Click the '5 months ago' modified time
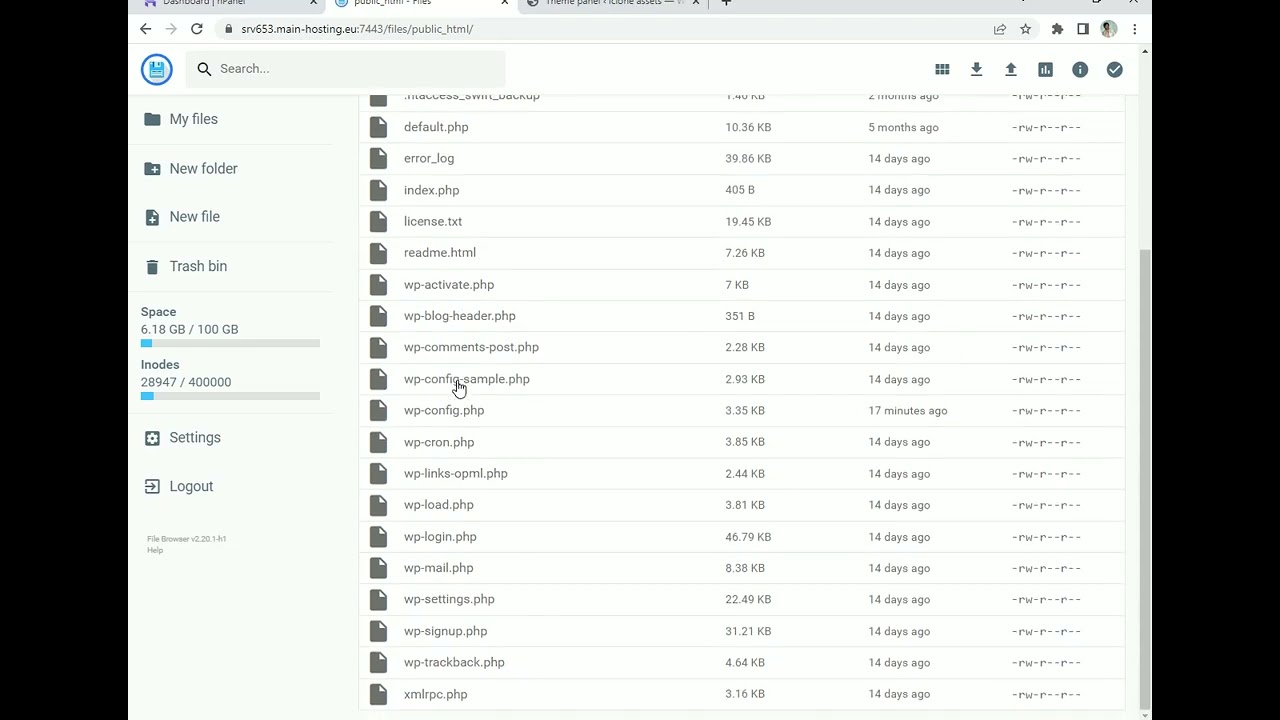This screenshot has width=1280, height=720. pyautogui.click(x=903, y=127)
